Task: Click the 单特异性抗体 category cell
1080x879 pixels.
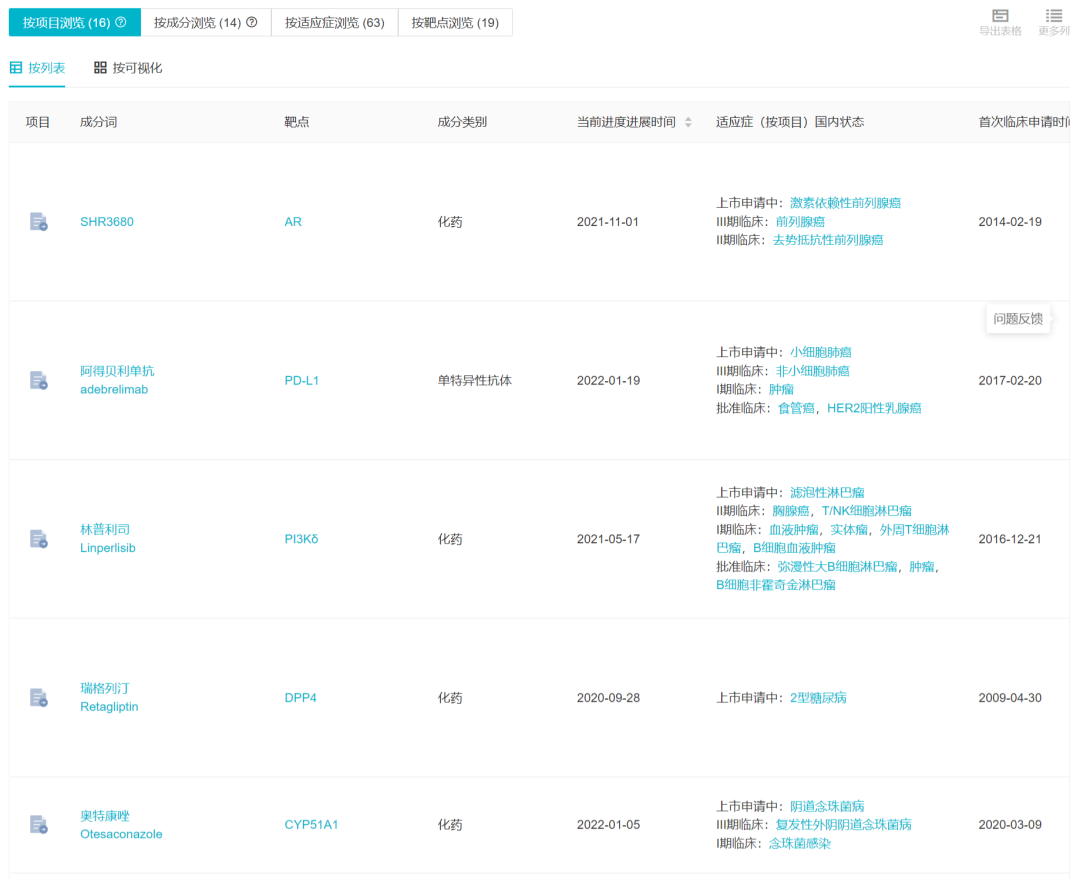Action: pos(475,380)
